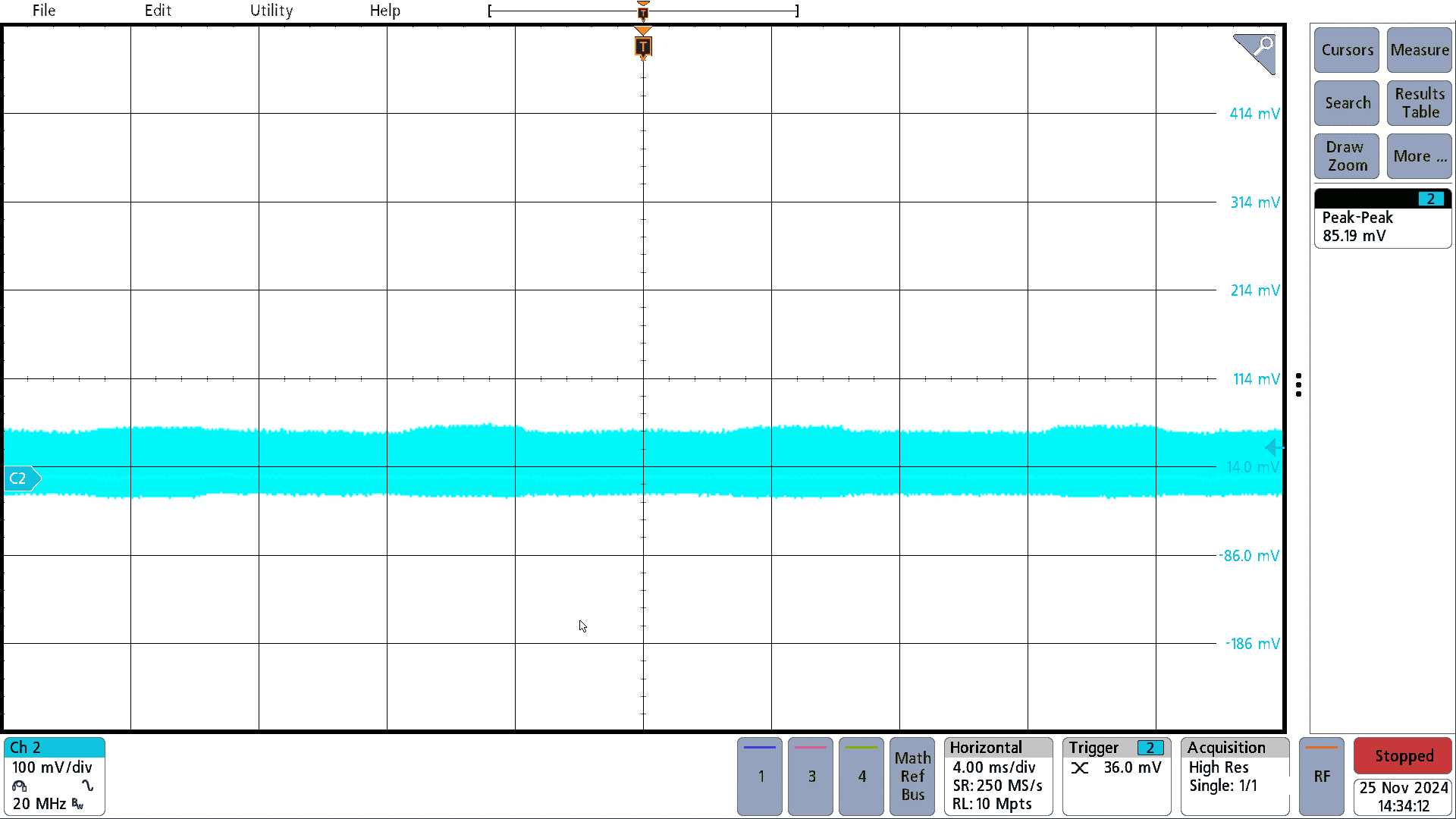1456x819 pixels.
Task: Open the Utility menu
Action: coord(271,11)
